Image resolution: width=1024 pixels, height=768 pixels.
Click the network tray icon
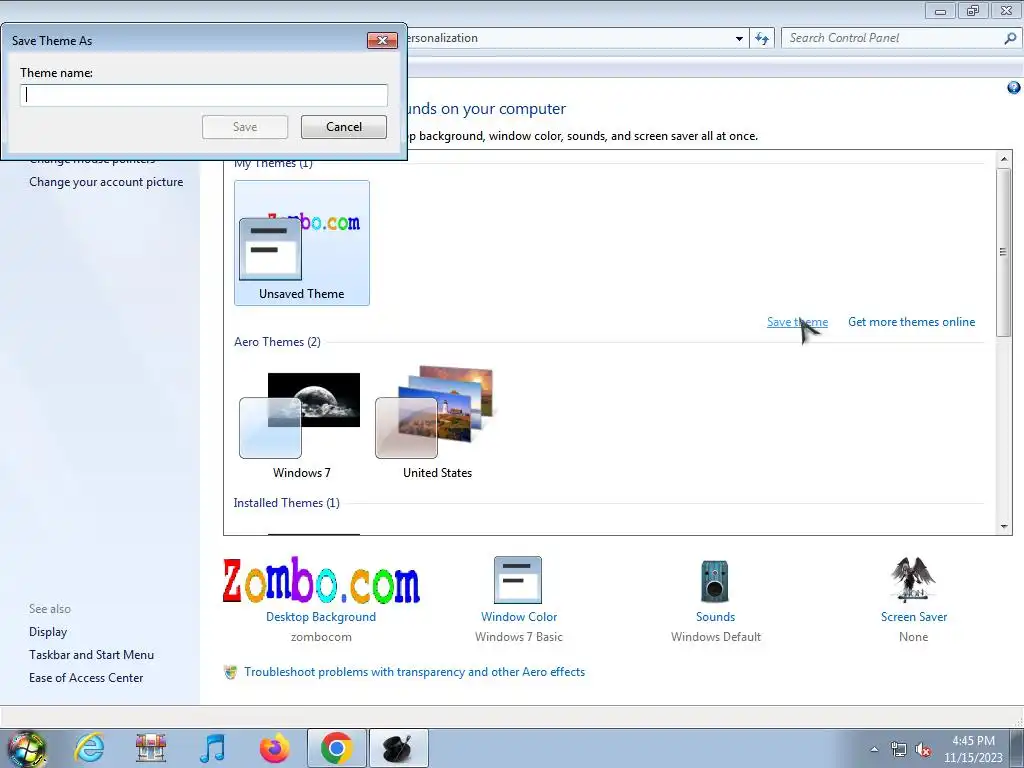(x=899, y=750)
